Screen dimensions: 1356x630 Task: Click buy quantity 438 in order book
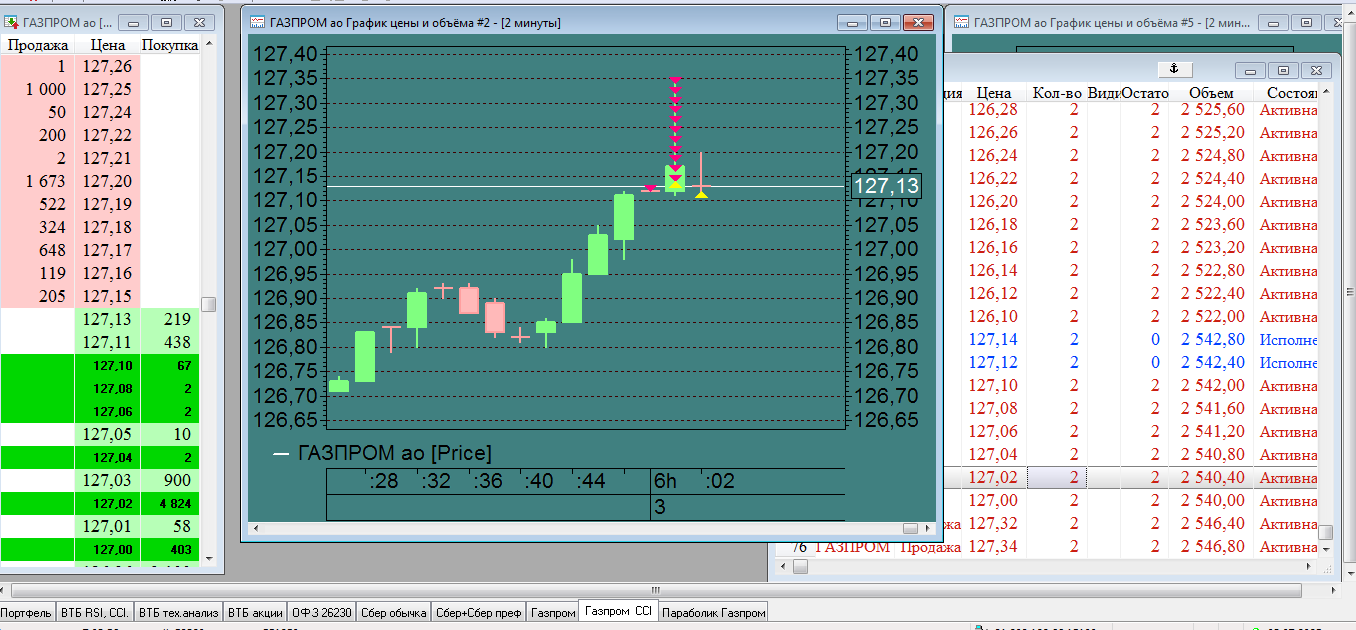[170, 342]
